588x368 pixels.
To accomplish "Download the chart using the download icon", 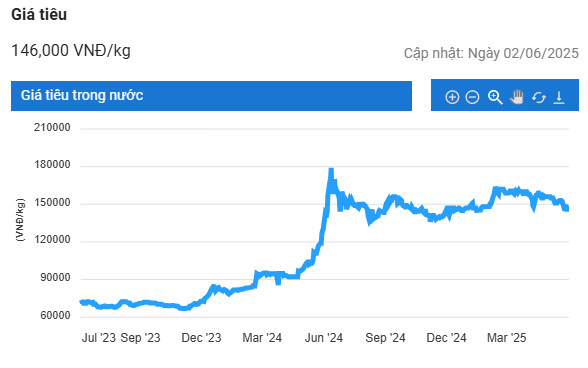I will (x=559, y=97).
